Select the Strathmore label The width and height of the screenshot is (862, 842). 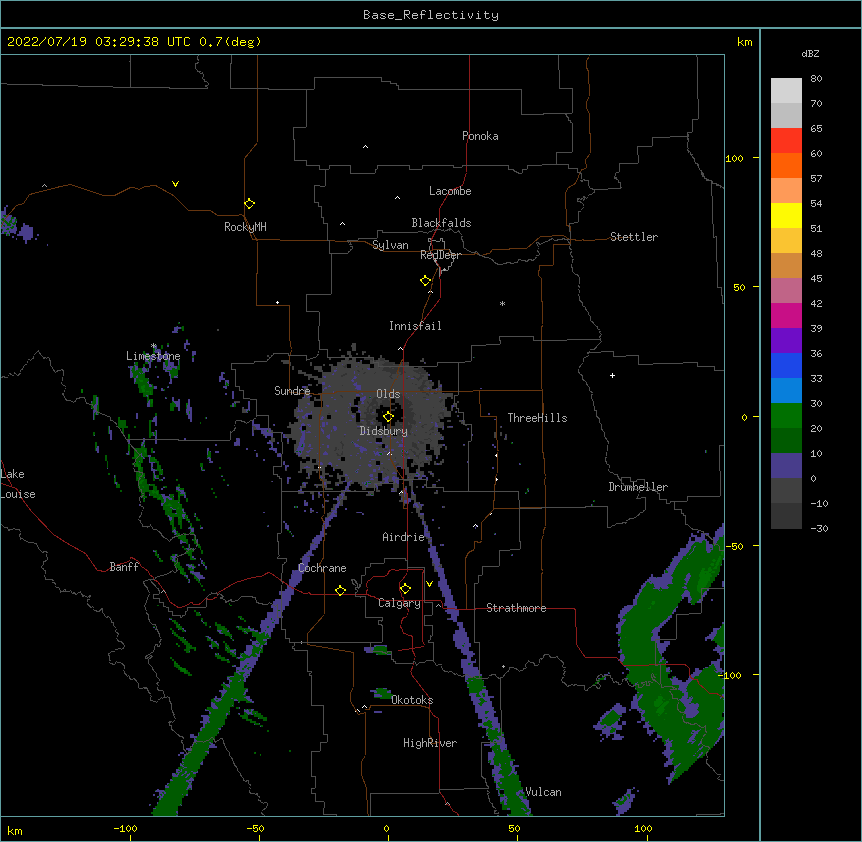[516, 608]
